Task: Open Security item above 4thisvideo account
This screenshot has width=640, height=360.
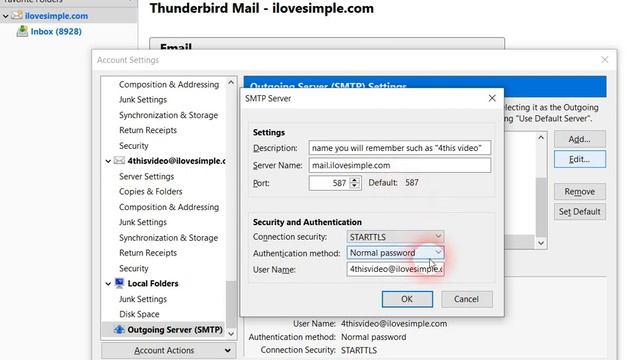Action: 133,146
